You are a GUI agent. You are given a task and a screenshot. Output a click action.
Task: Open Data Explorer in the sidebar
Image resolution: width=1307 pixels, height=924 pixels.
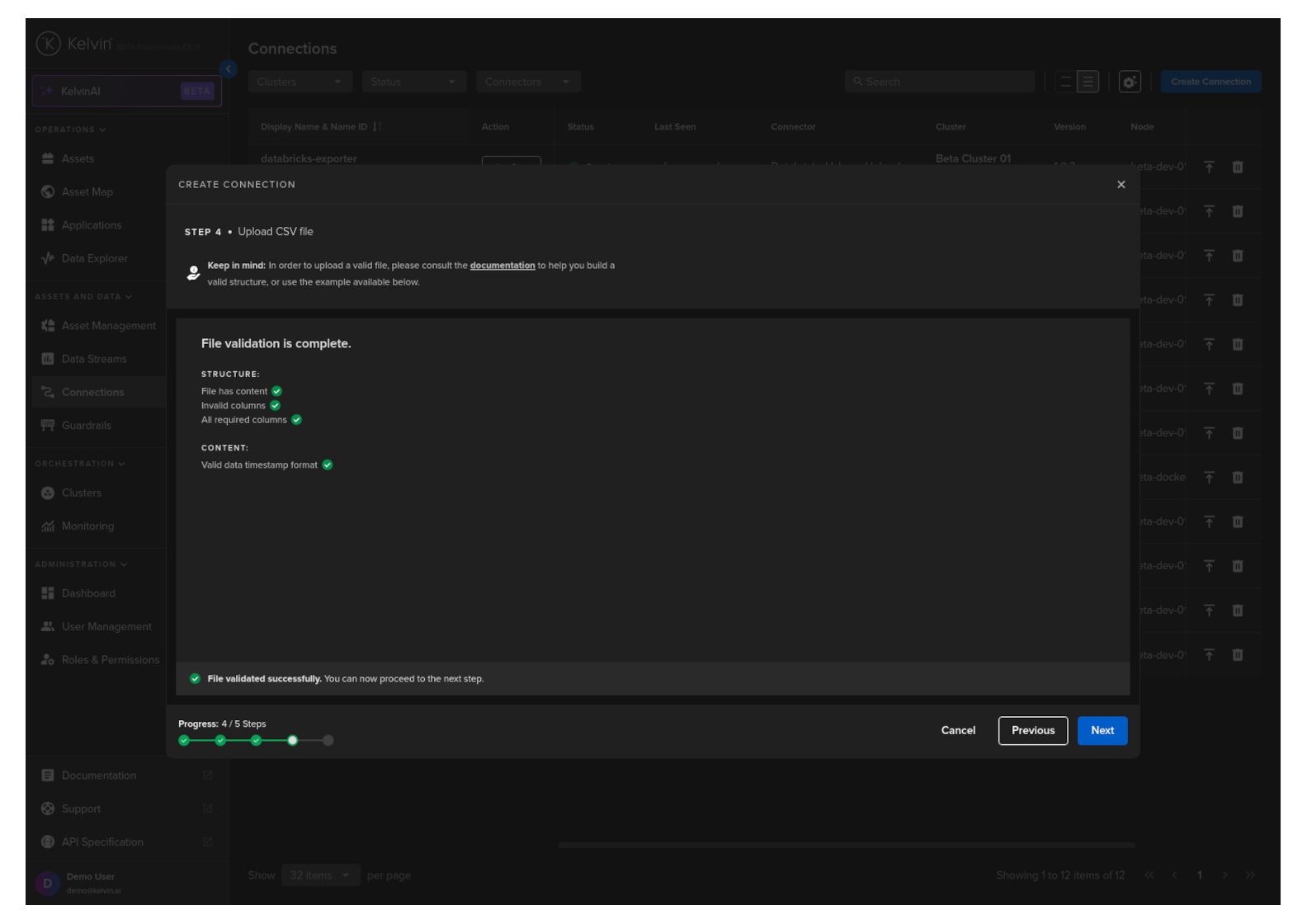coord(94,258)
